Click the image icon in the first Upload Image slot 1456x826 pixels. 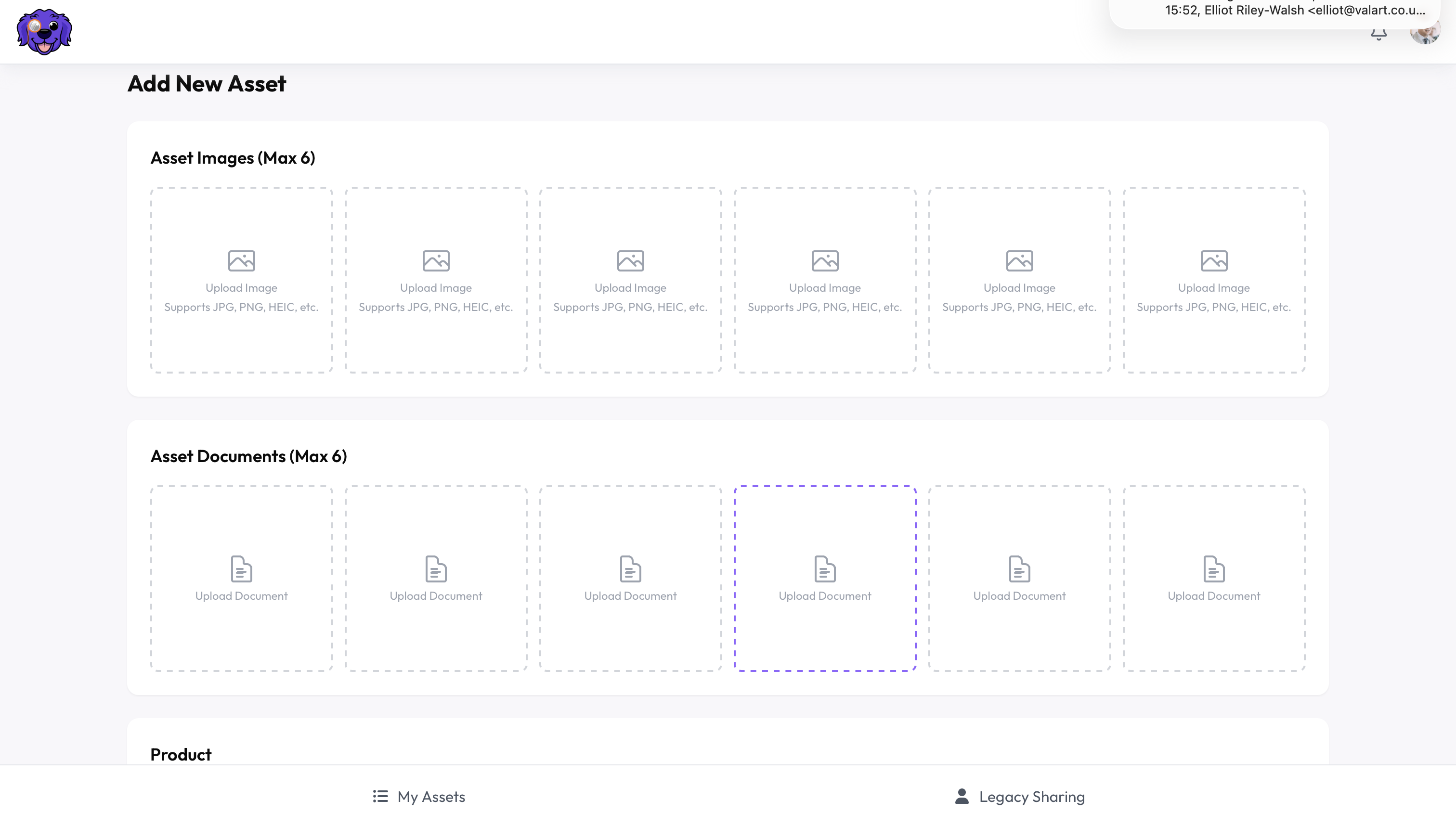click(241, 260)
